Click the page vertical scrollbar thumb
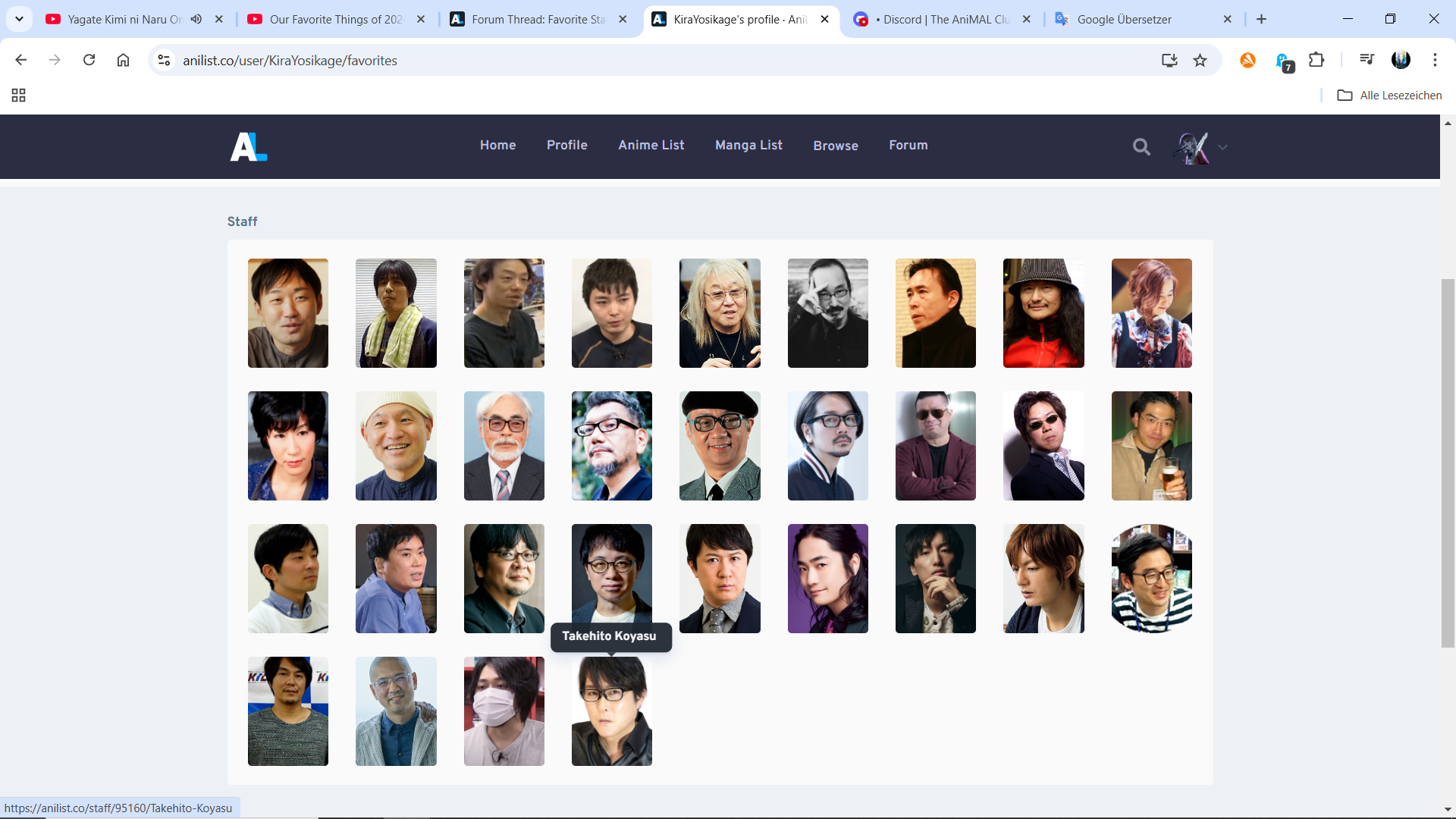The height and width of the screenshot is (819, 1456). point(1448,463)
